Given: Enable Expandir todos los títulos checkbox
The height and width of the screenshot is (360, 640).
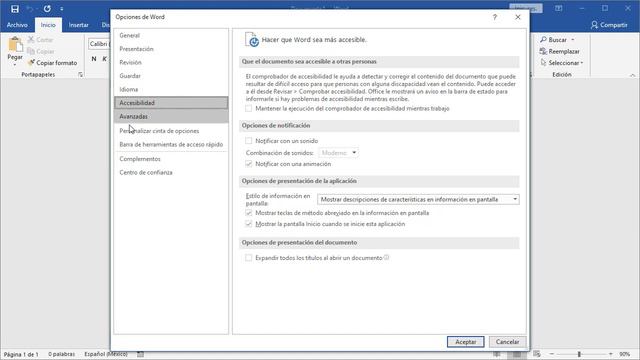Looking at the screenshot, I should click(249, 258).
